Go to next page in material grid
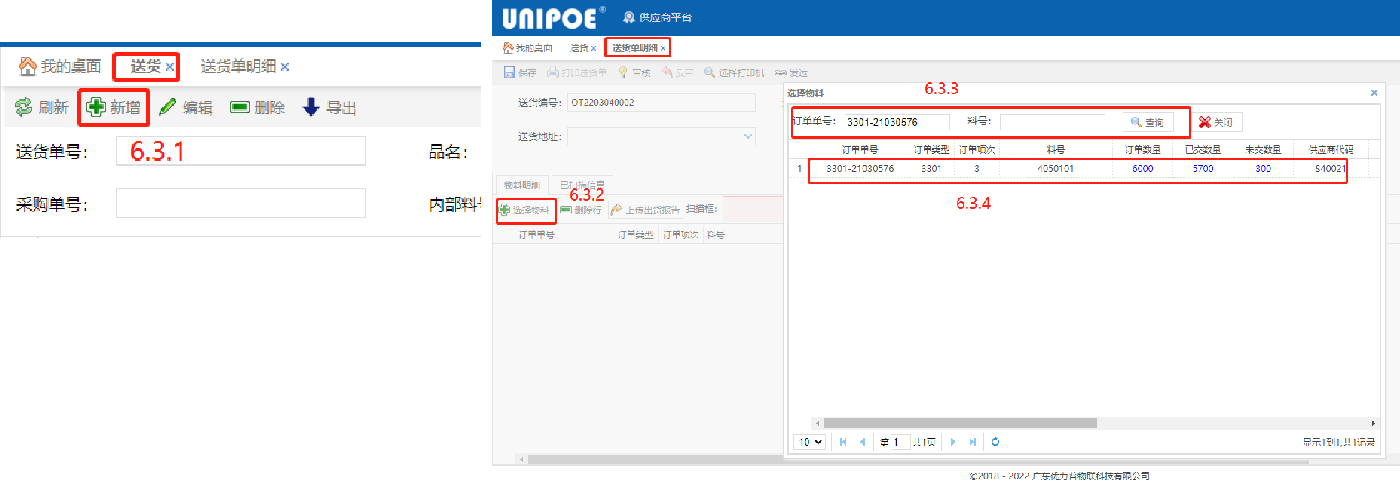 (x=952, y=441)
